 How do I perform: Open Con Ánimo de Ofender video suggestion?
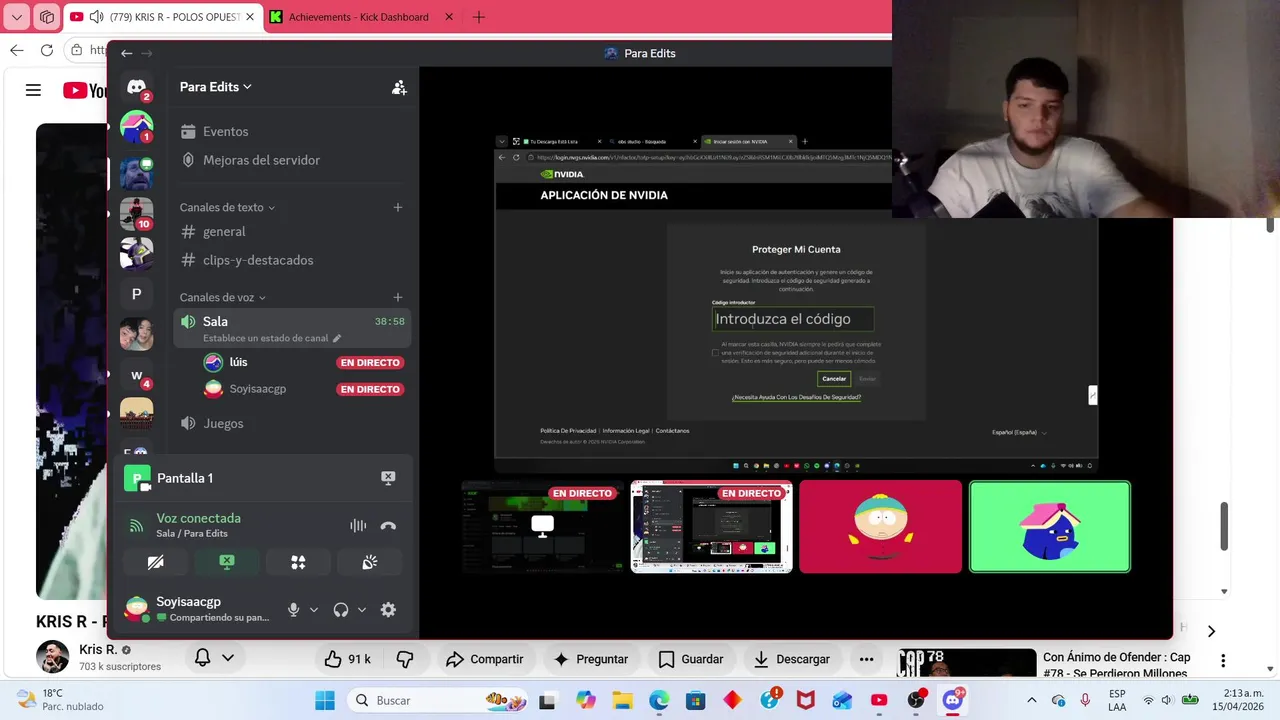tap(1116, 665)
